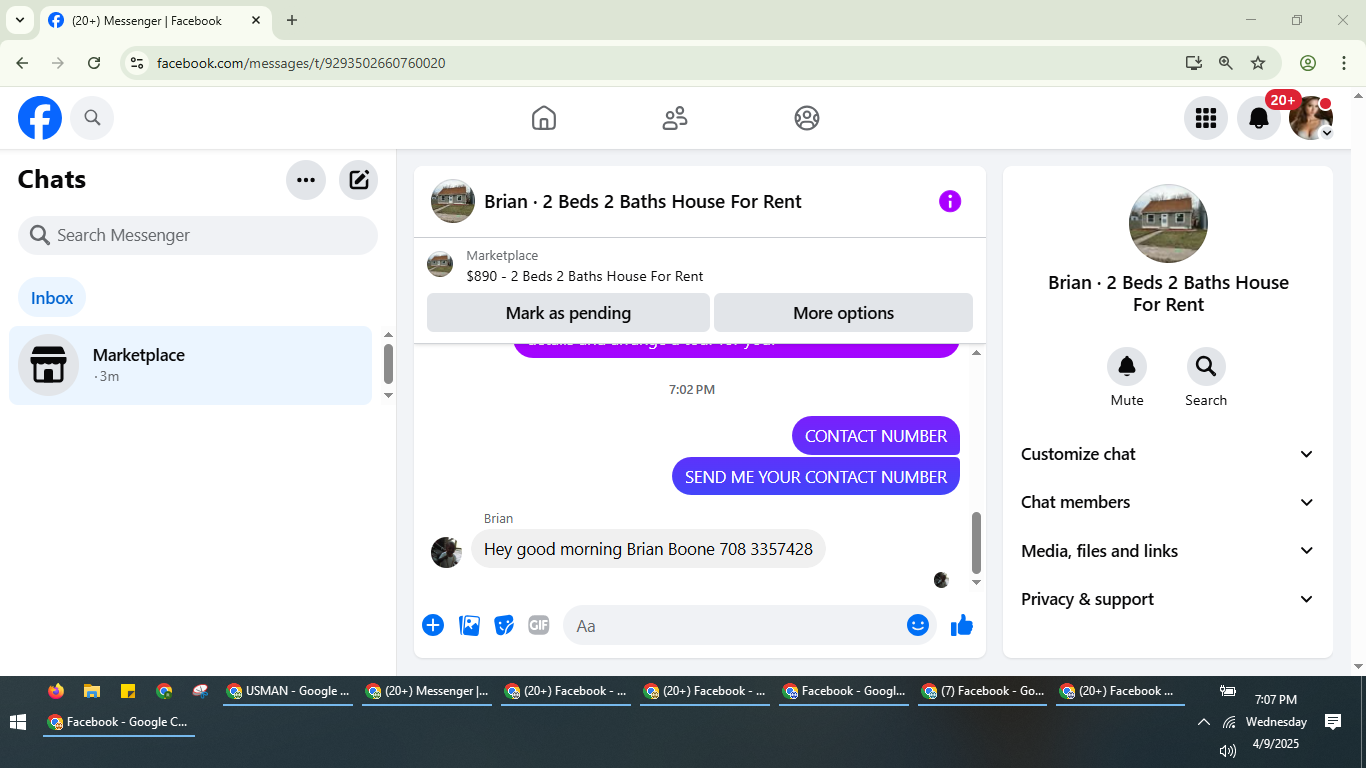The image size is (1366, 768).
Task: Search in conversation using the details panel Search icon
Action: (x=1206, y=367)
